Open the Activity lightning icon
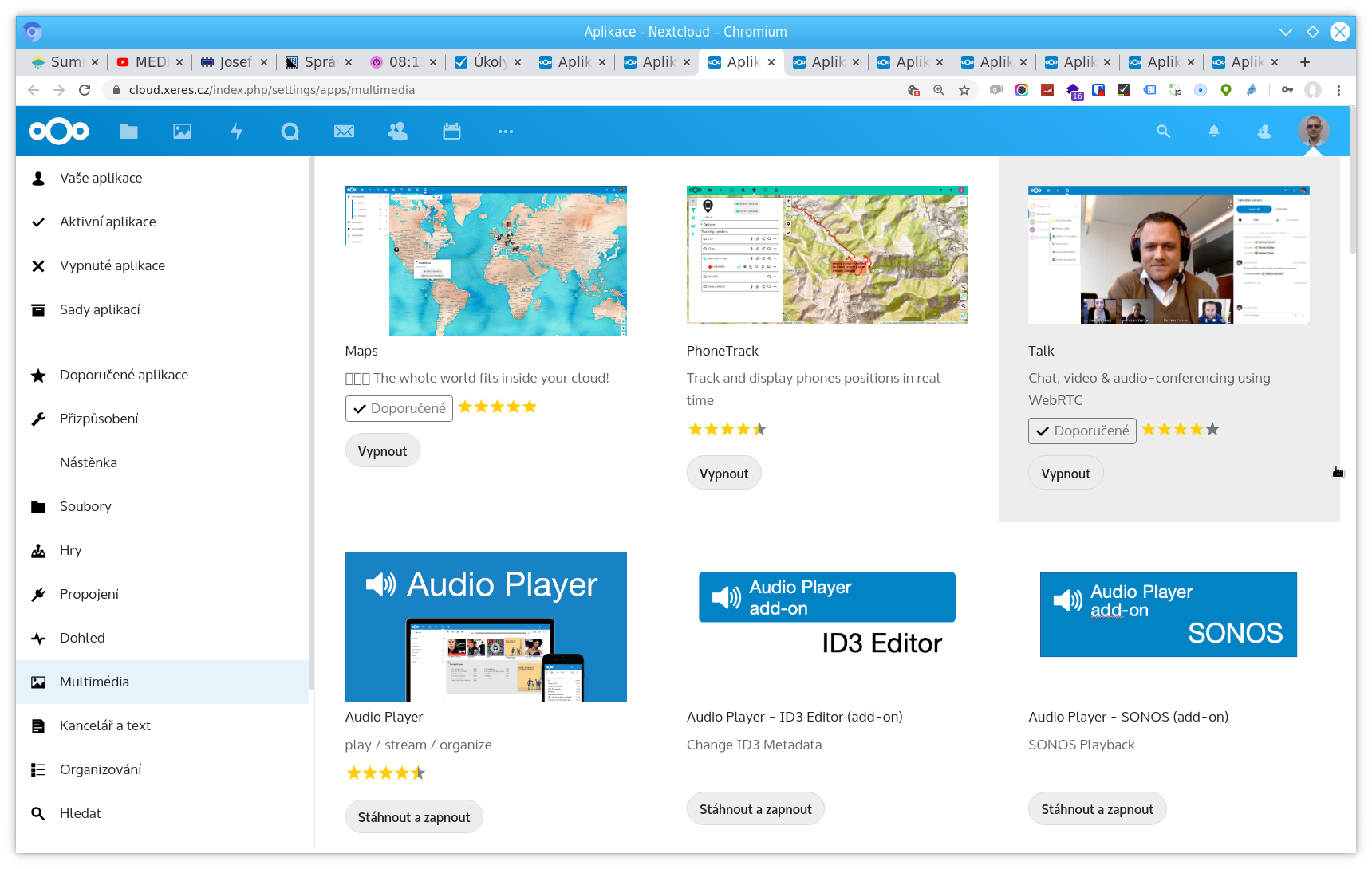The image size is (1372, 869). coord(236,132)
